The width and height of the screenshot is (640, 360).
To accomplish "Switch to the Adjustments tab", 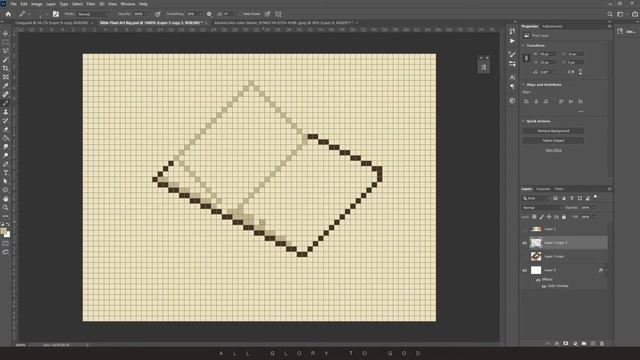I will [x=552, y=27].
